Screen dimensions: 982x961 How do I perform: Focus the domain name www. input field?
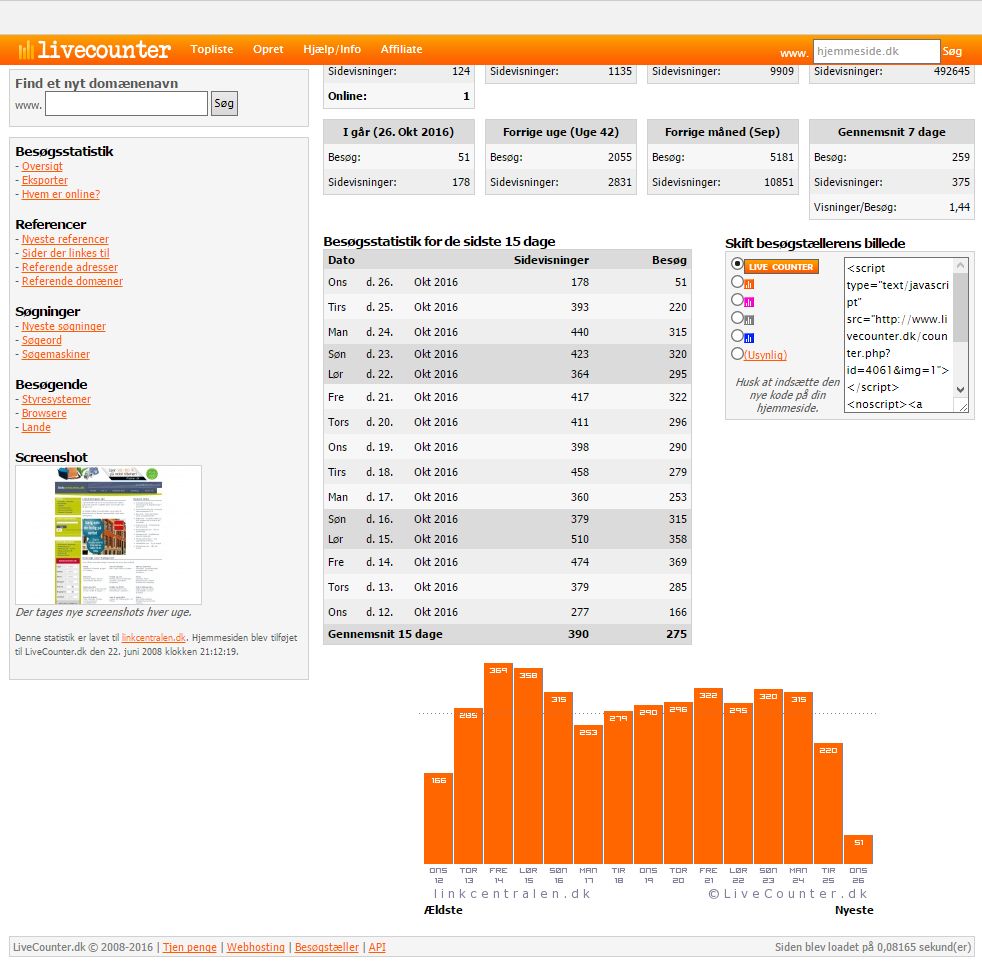click(127, 103)
